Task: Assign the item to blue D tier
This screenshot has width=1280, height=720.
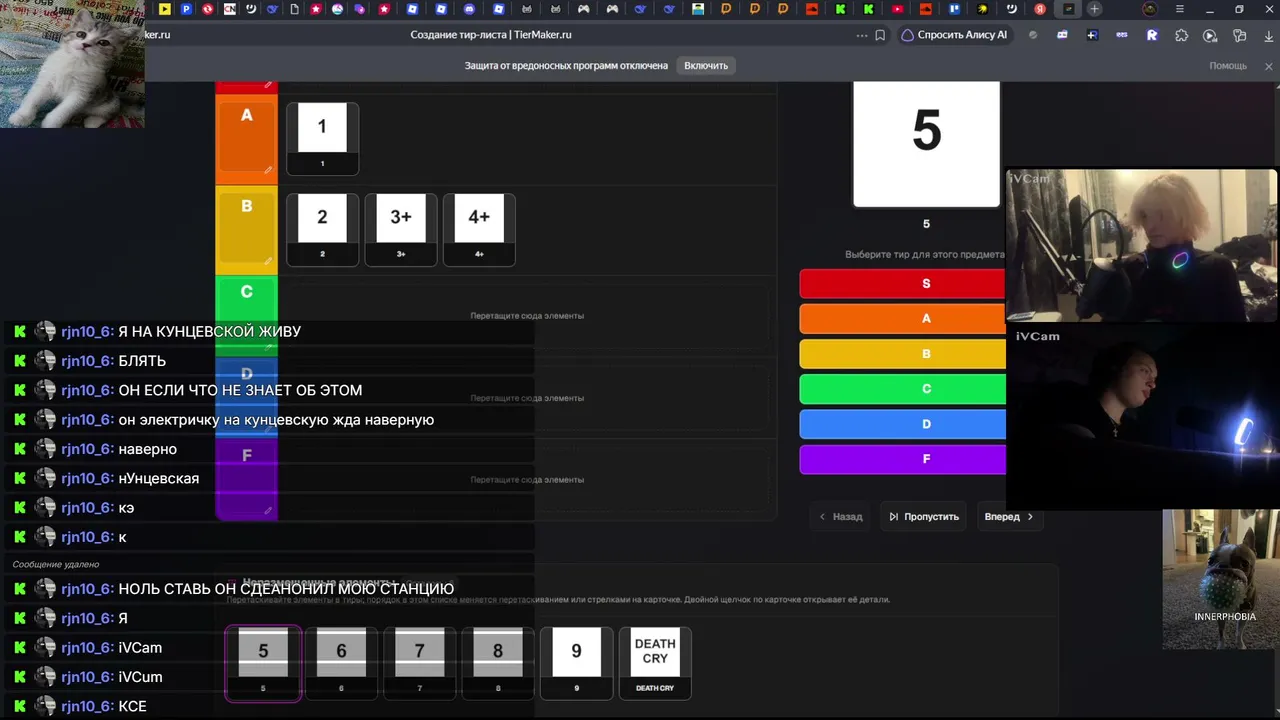Action: (902, 424)
